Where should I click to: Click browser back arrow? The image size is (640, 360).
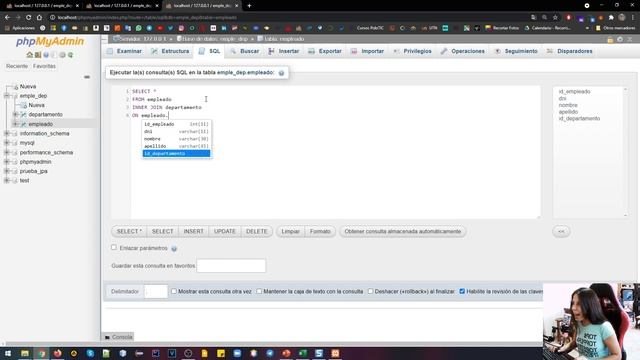pyautogui.click(x=7, y=18)
